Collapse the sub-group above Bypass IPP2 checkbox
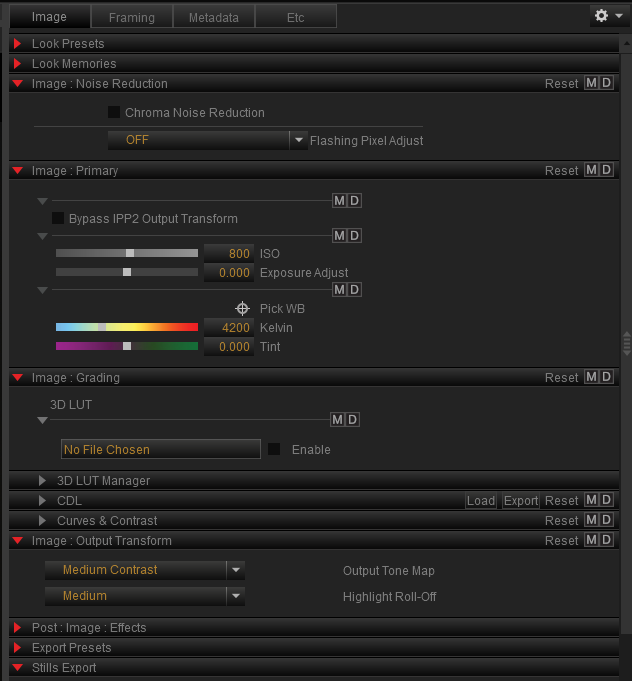The height and width of the screenshot is (681, 632). coord(42,201)
